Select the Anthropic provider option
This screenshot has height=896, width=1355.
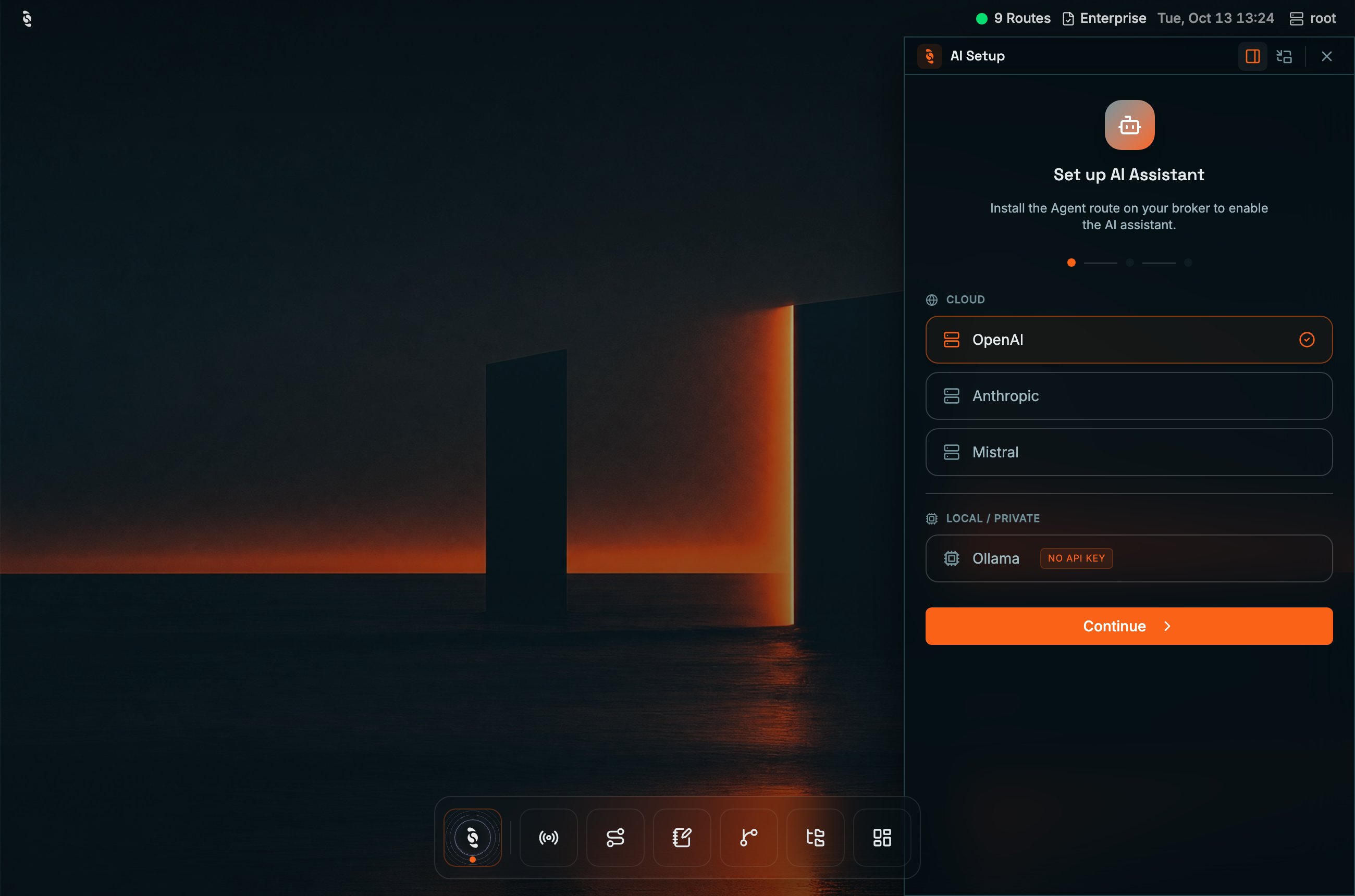click(x=1129, y=396)
